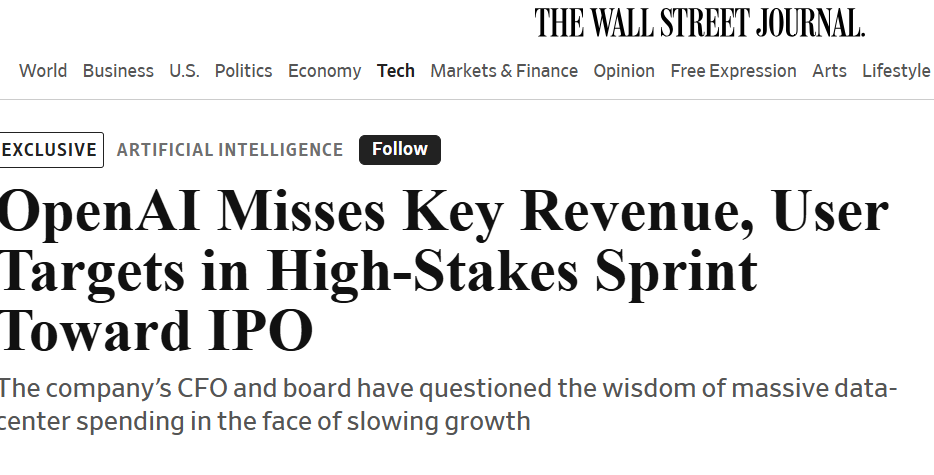This screenshot has width=934, height=475.
Task: Go to the Business section
Action: (118, 71)
